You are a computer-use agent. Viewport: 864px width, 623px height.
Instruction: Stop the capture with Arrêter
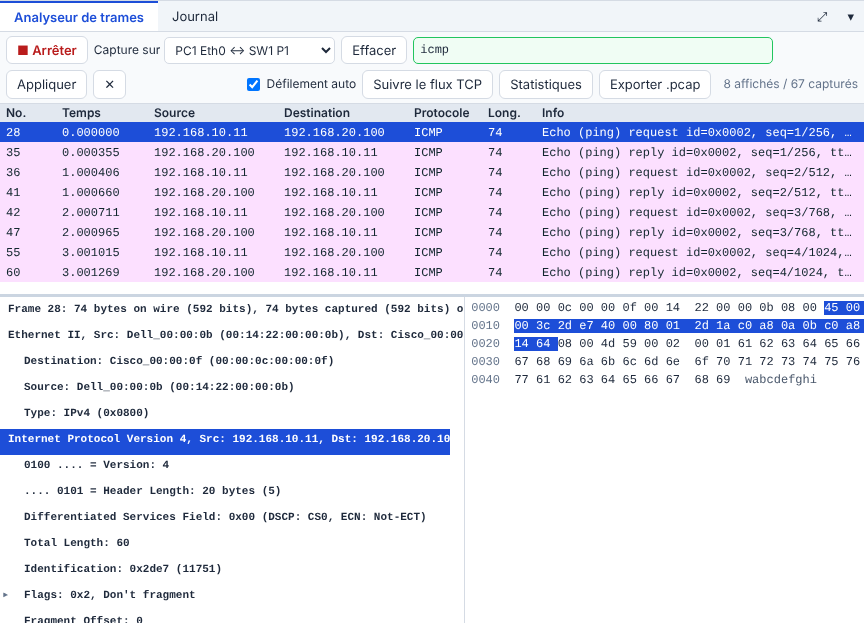47,51
